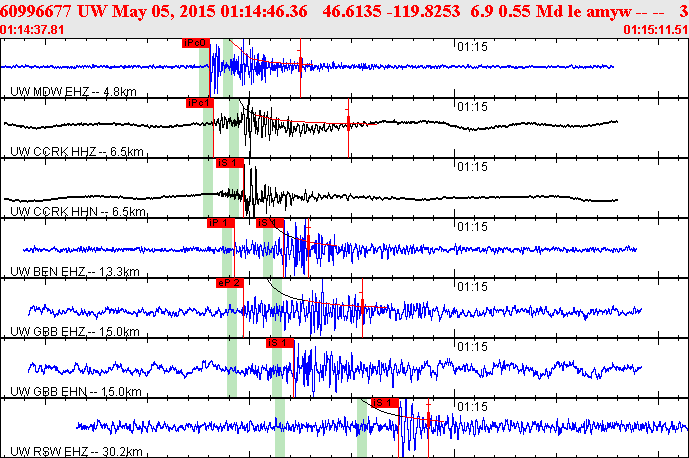Click the UW GBB EHN -- 15.0km label
This screenshot has width=689, height=458.
tap(76, 391)
